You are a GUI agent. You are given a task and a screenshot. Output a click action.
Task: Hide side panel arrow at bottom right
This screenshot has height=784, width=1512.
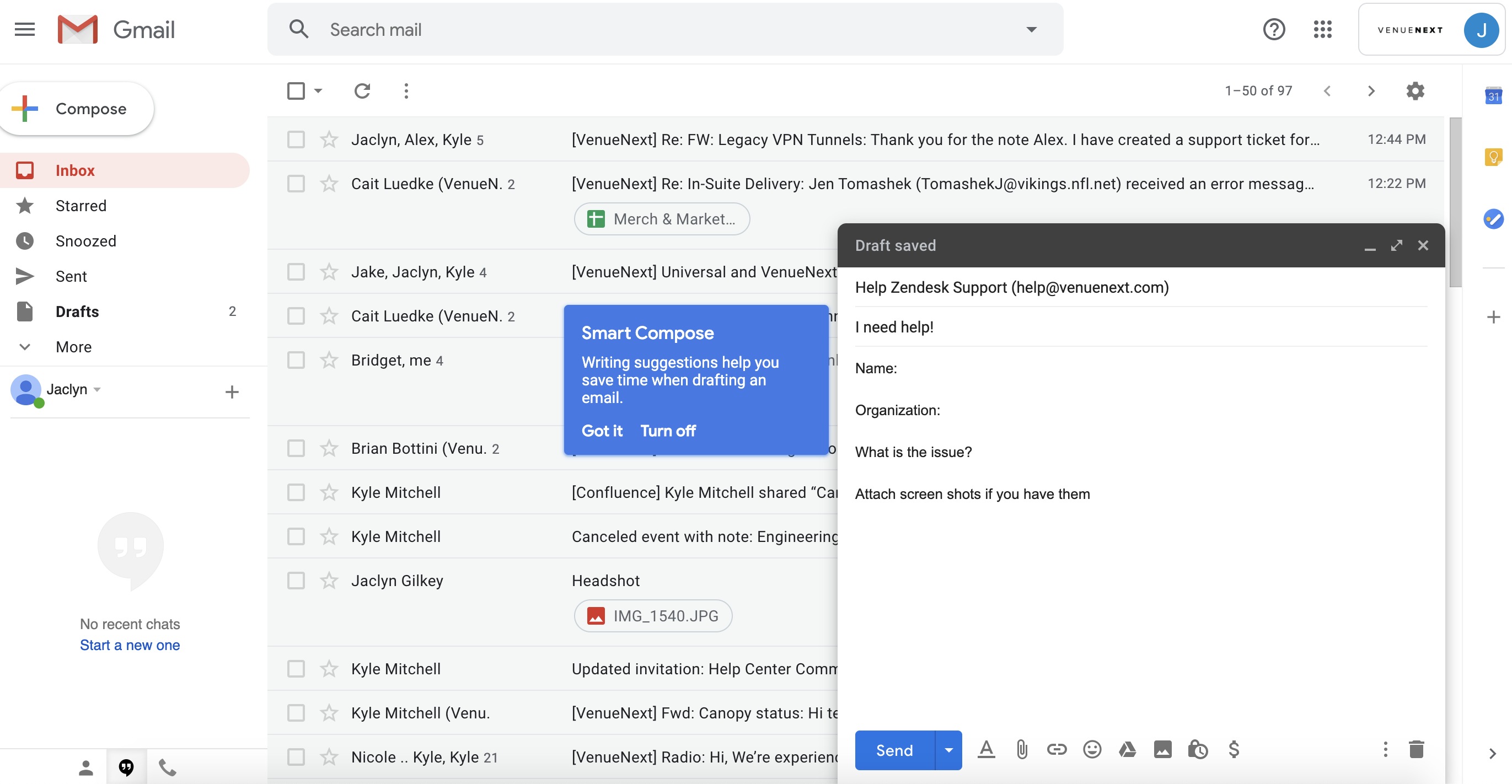tap(1493, 754)
